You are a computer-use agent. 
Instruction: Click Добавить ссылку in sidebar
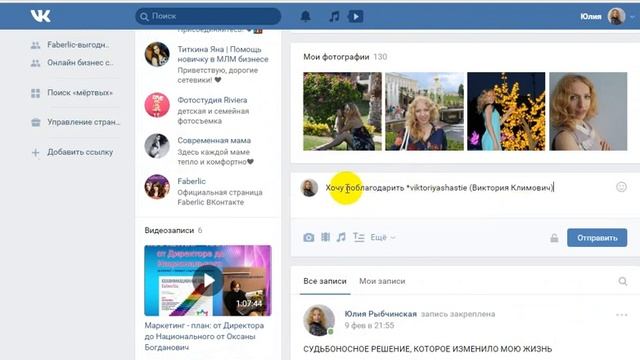click(x=80, y=152)
